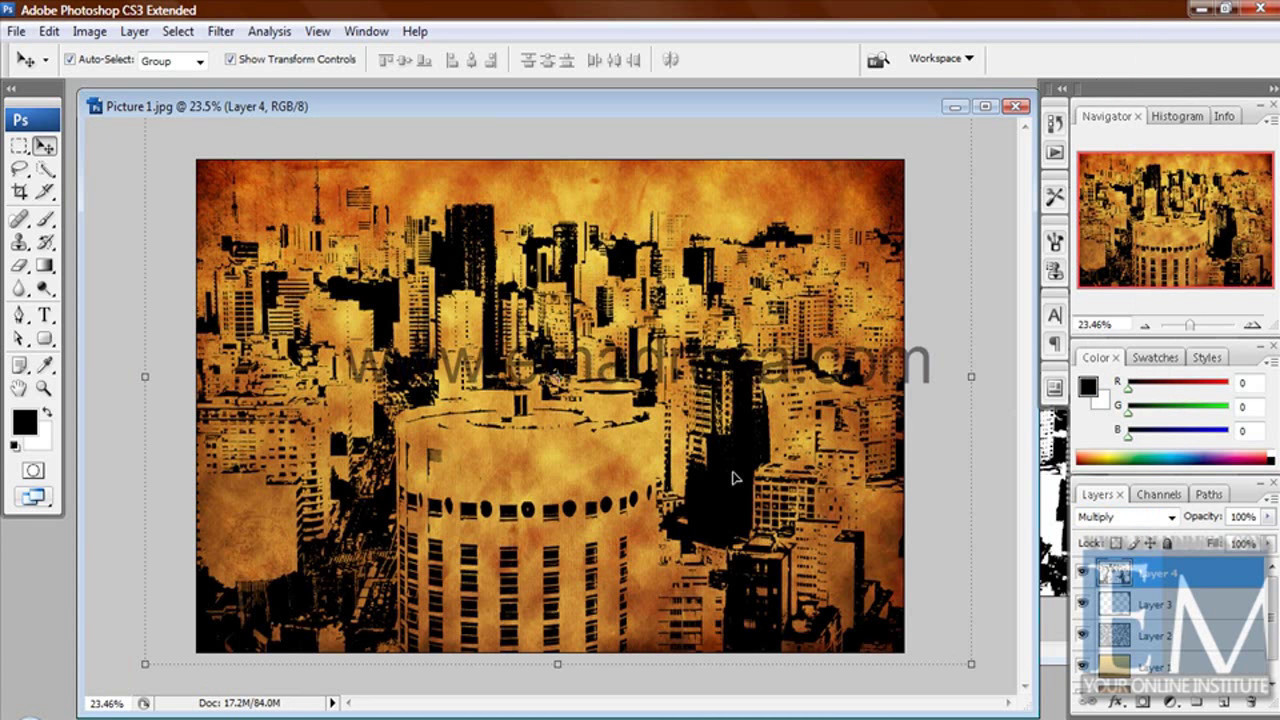Toggle lock position in Layers panel
Viewport: 1280px width, 720px height.
pos(1150,543)
